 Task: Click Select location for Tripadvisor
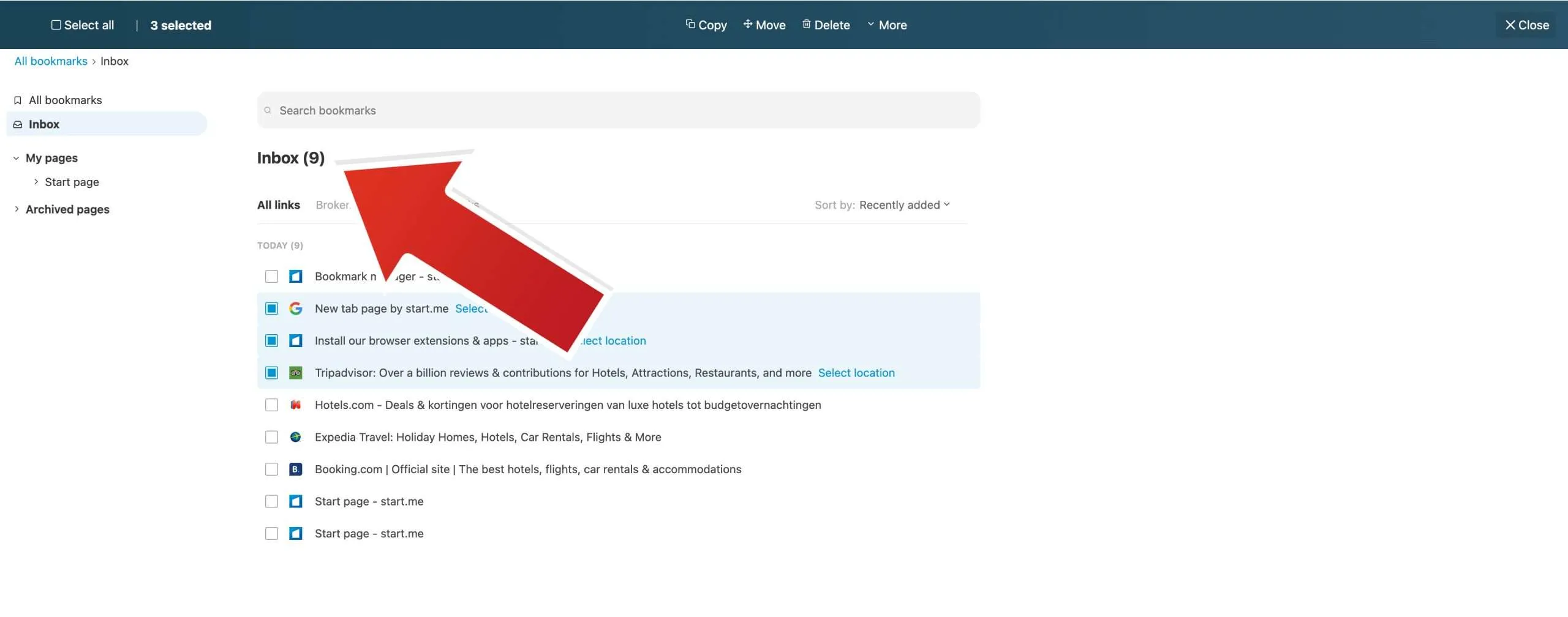point(856,372)
